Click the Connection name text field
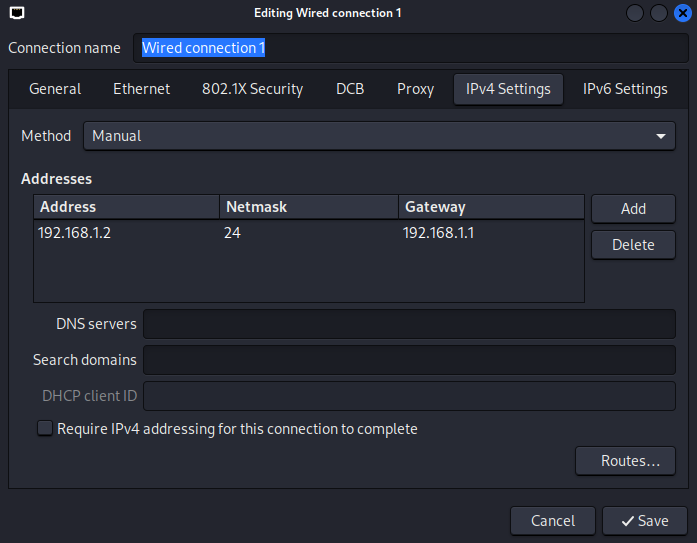The width and height of the screenshot is (697, 543). click(x=410, y=48)
